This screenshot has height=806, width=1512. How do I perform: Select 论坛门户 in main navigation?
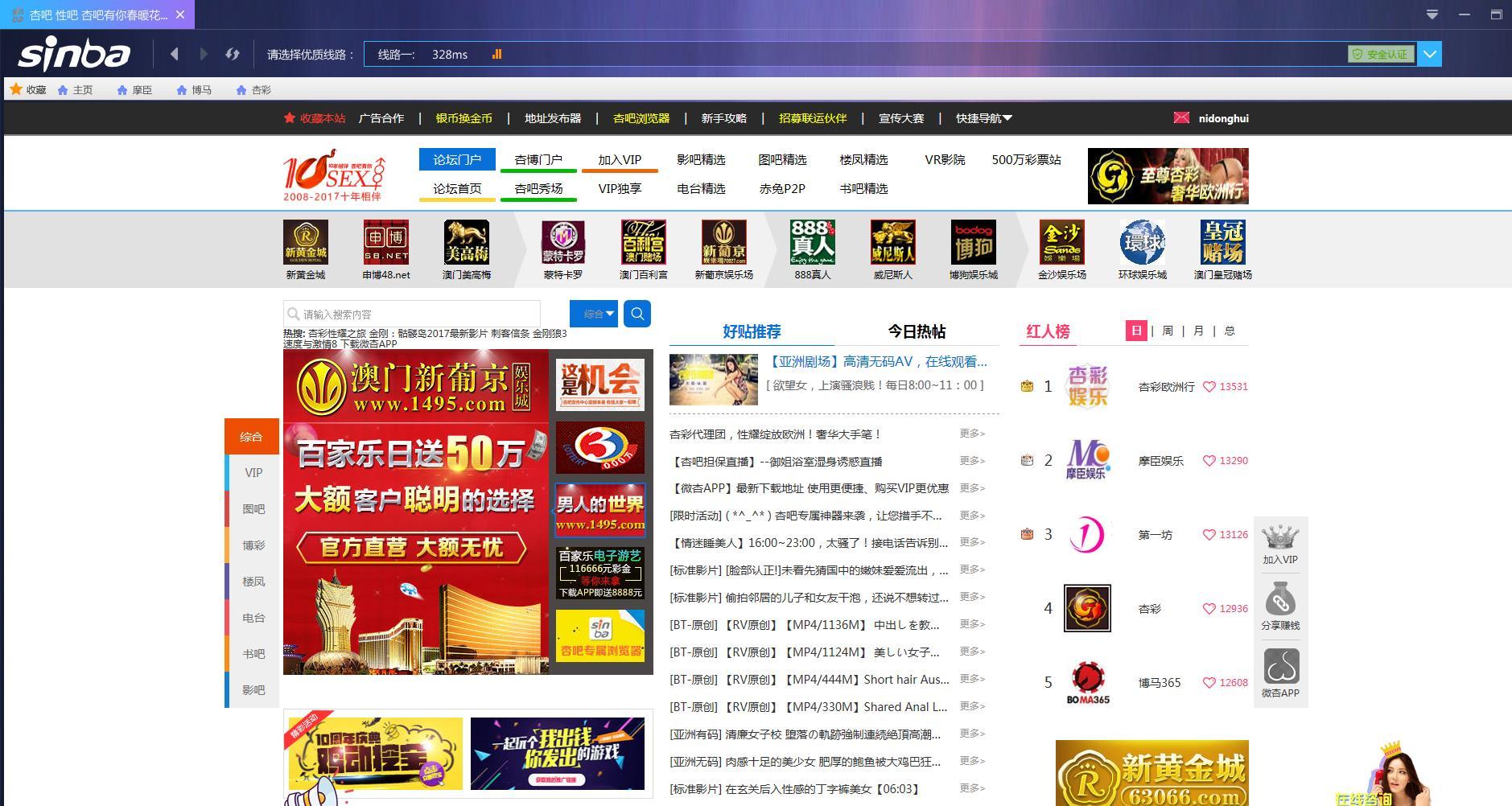click(x=457, y=159)
